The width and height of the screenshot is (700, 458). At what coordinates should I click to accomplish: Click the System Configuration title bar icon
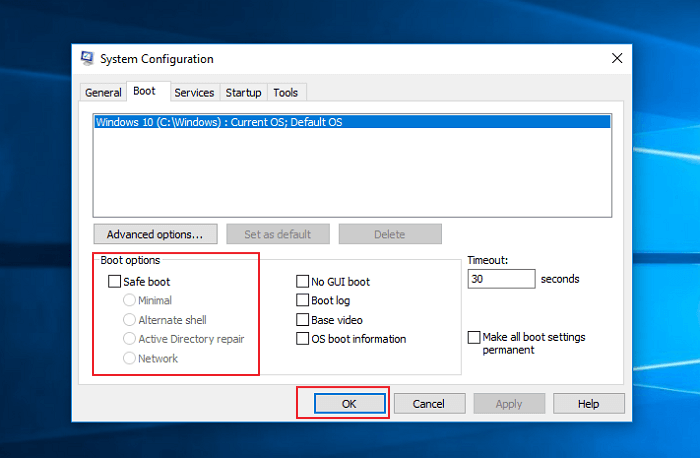pos(88,59)
